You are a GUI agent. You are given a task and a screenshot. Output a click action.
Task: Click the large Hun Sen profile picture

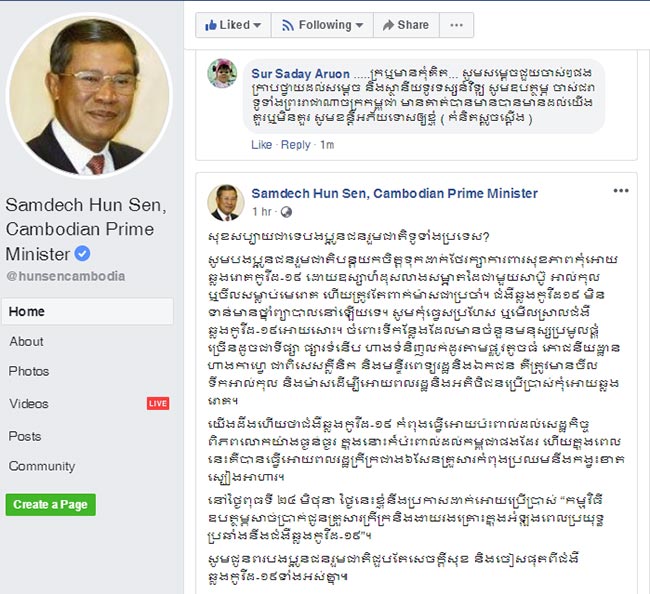pyautogui.click(x=89, y=96)
